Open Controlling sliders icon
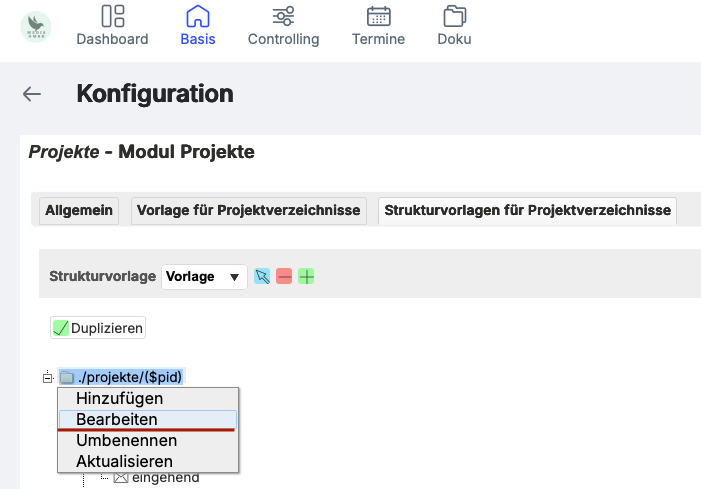The height and width of the screenshot is (489, 701). click(x=283, y=26)
